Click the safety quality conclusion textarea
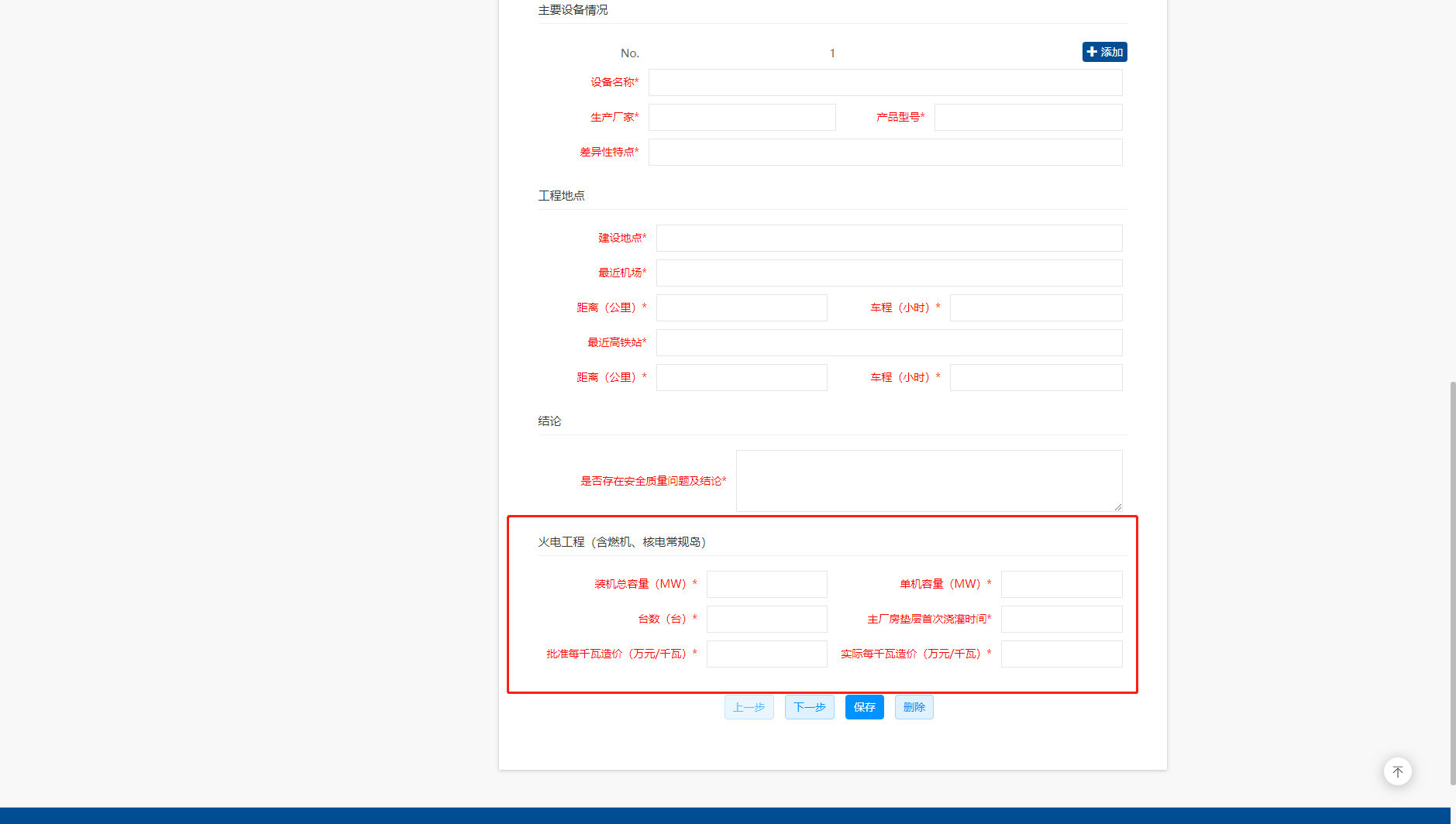This screenshot has width=1456, height=824. pyautogui.click(x=928, y=480)
